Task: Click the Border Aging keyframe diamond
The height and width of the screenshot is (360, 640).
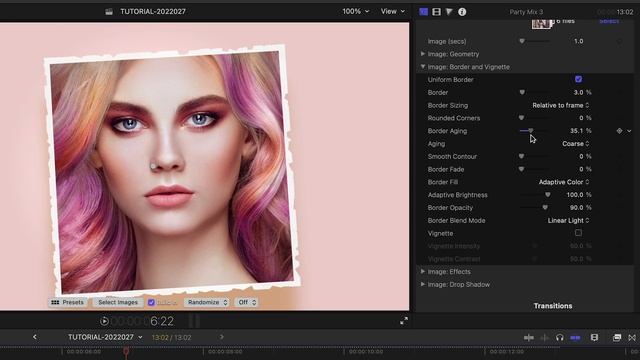Action: pos(620,131)
